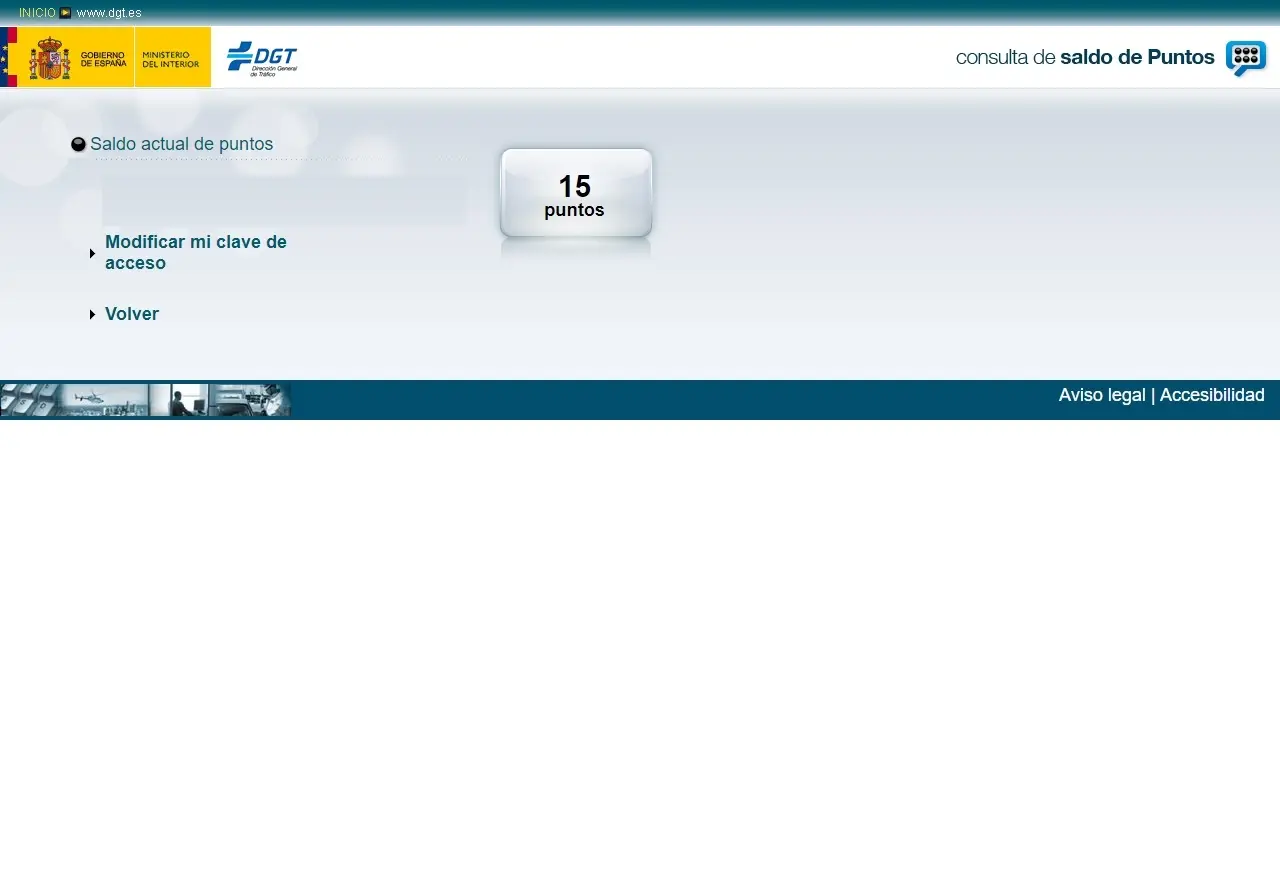Click the consulta de saldo de Puntos title
This screenshot has width=1280, height=890.
click(1085, 57)
